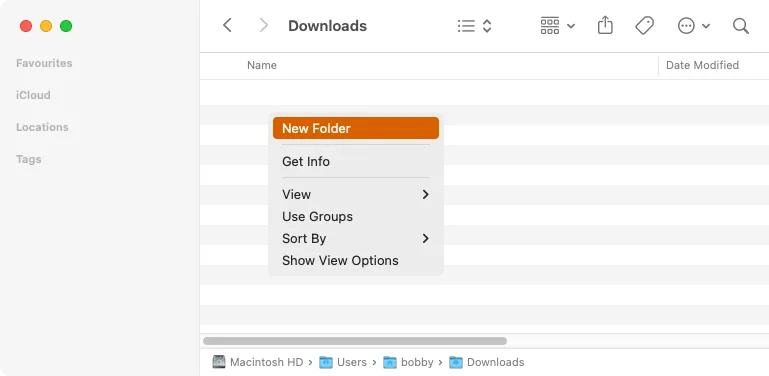This screenshot has width=769, height=376.
Task: Click the Tags icon in toolbar
Action: coord(644,25)
